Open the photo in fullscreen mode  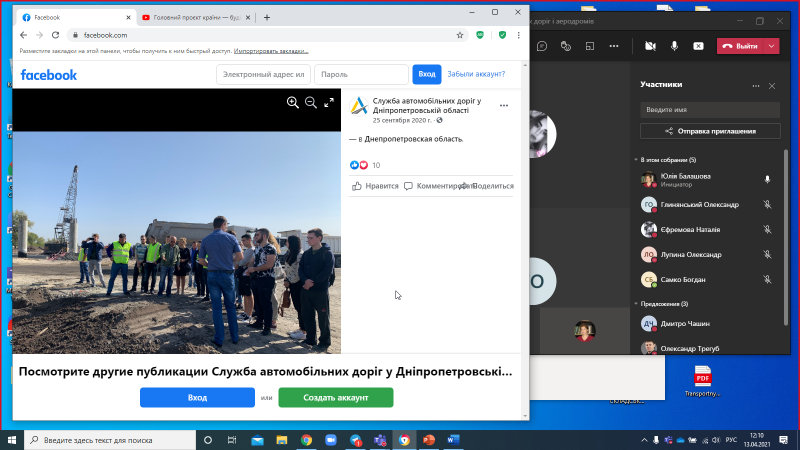pos(329,103)
